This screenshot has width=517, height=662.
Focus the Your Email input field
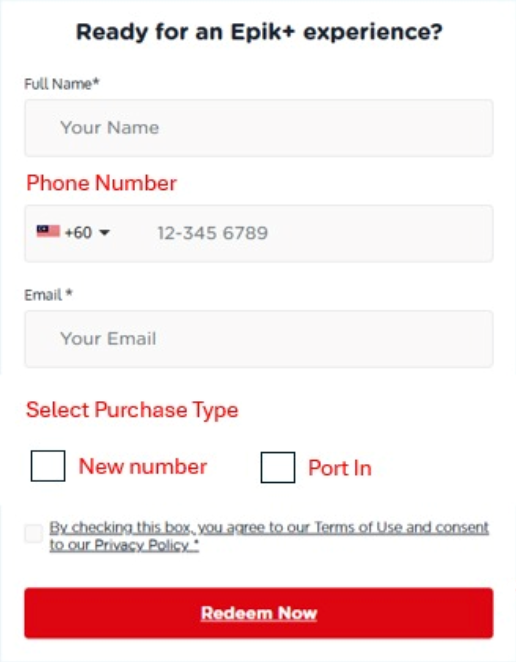[259, 339]
